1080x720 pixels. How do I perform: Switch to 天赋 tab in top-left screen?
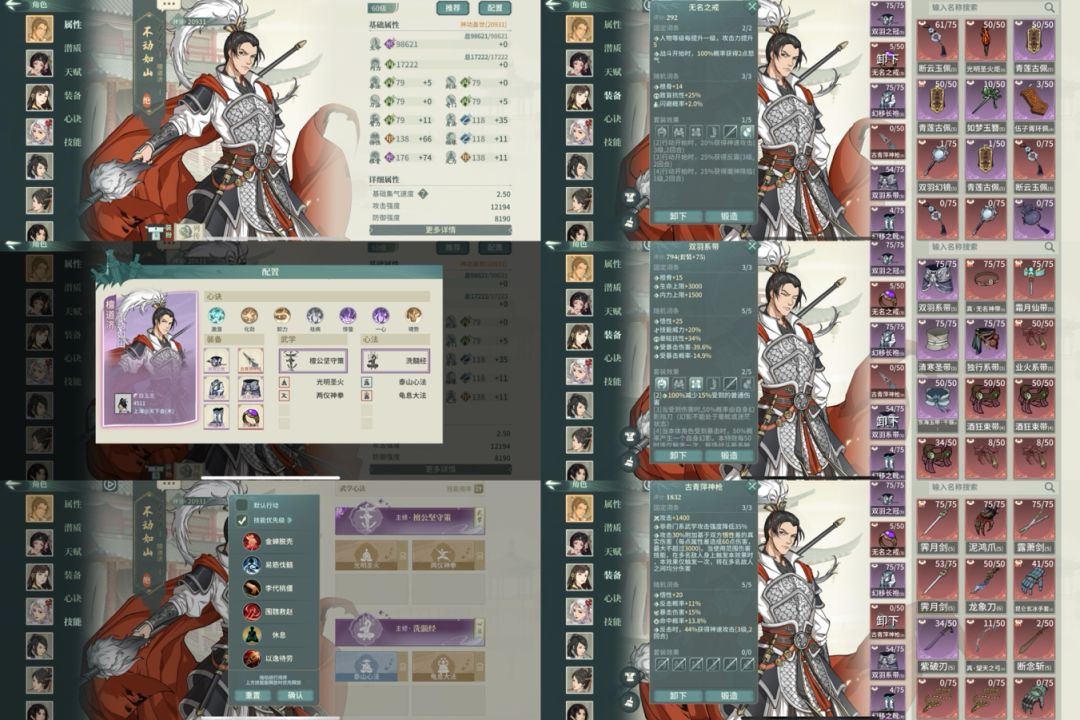click(72, 72)
